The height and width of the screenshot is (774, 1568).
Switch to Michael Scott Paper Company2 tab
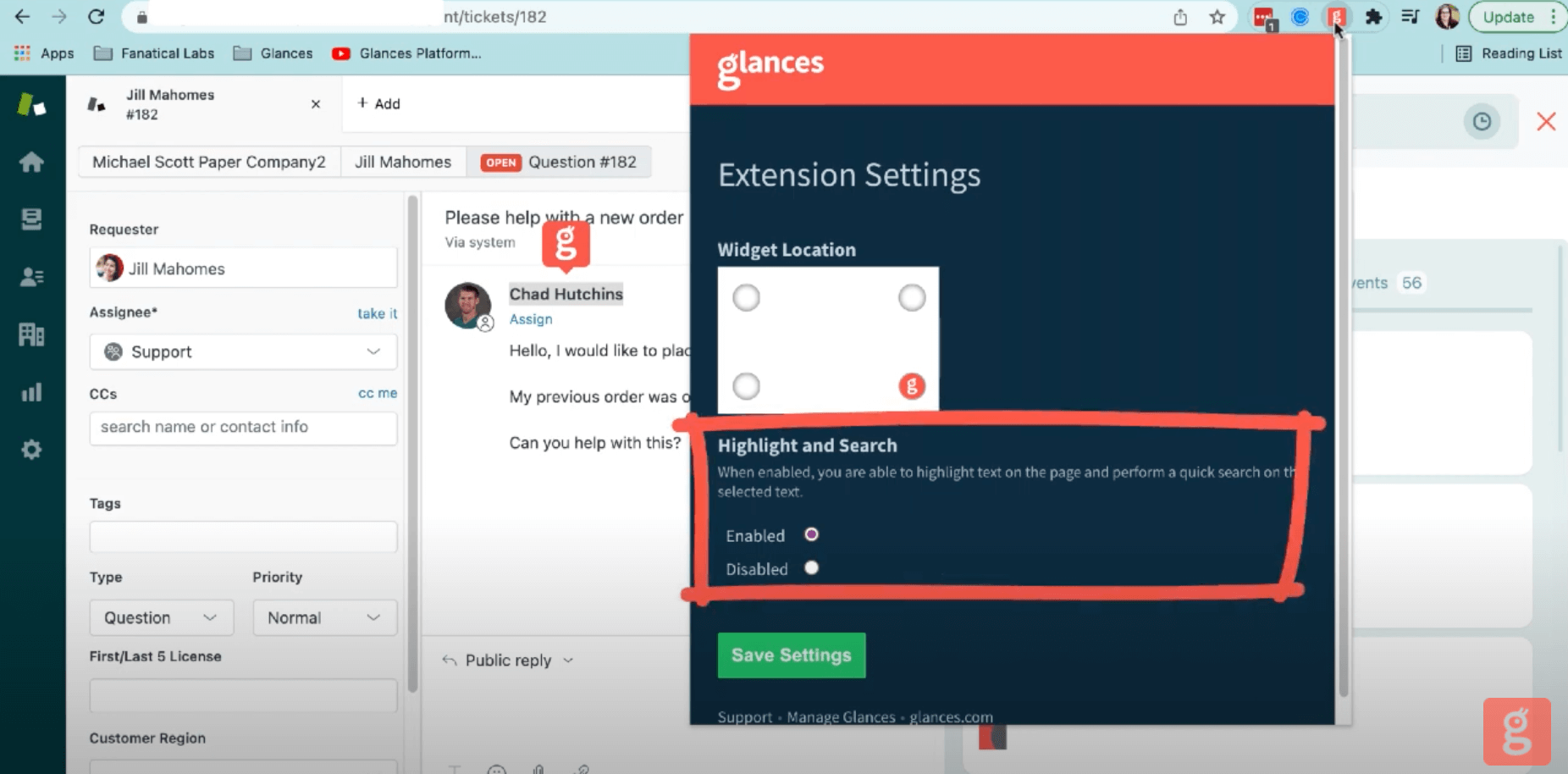click(209, 162)
